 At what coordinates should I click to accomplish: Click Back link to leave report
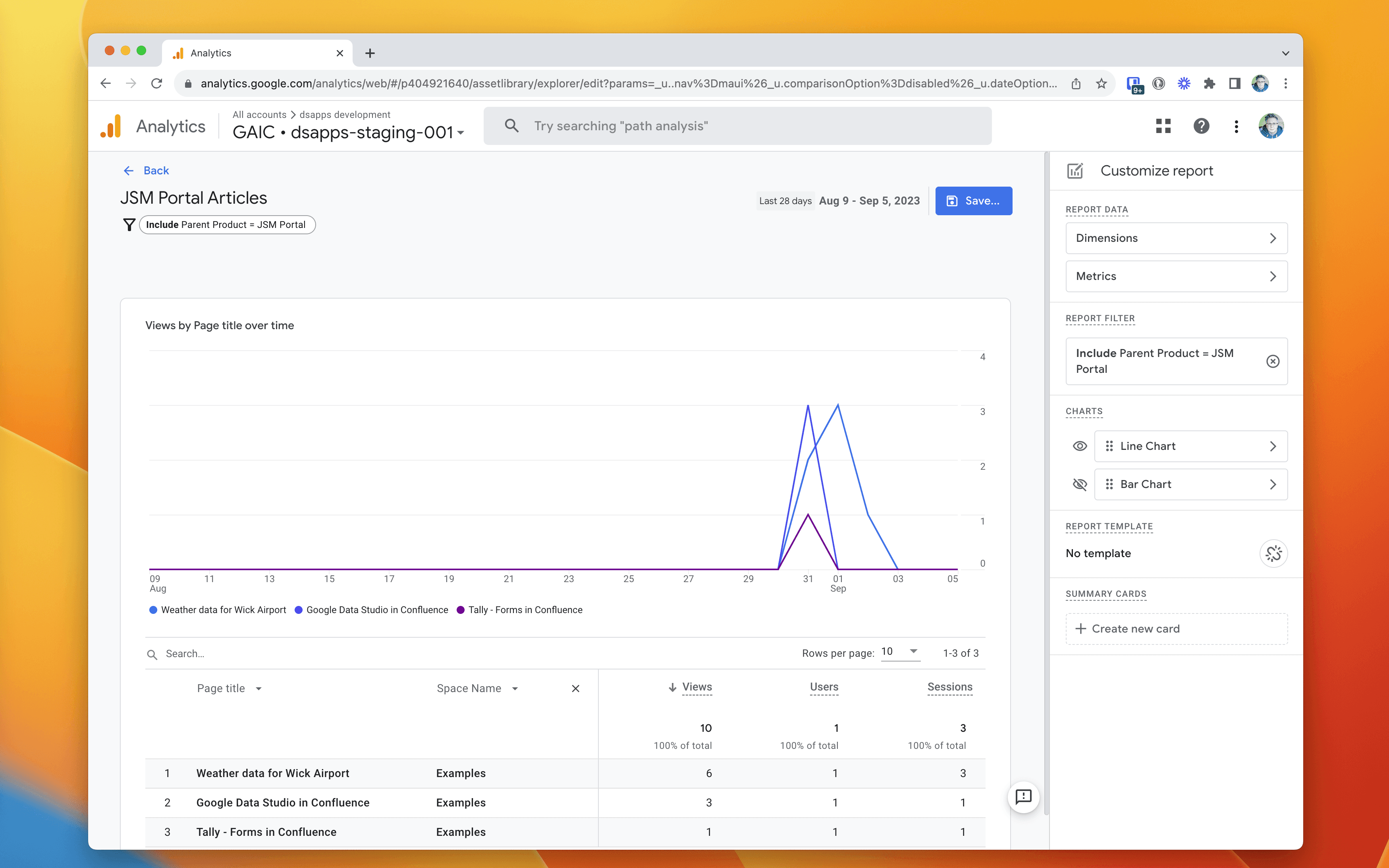(146, 170)
